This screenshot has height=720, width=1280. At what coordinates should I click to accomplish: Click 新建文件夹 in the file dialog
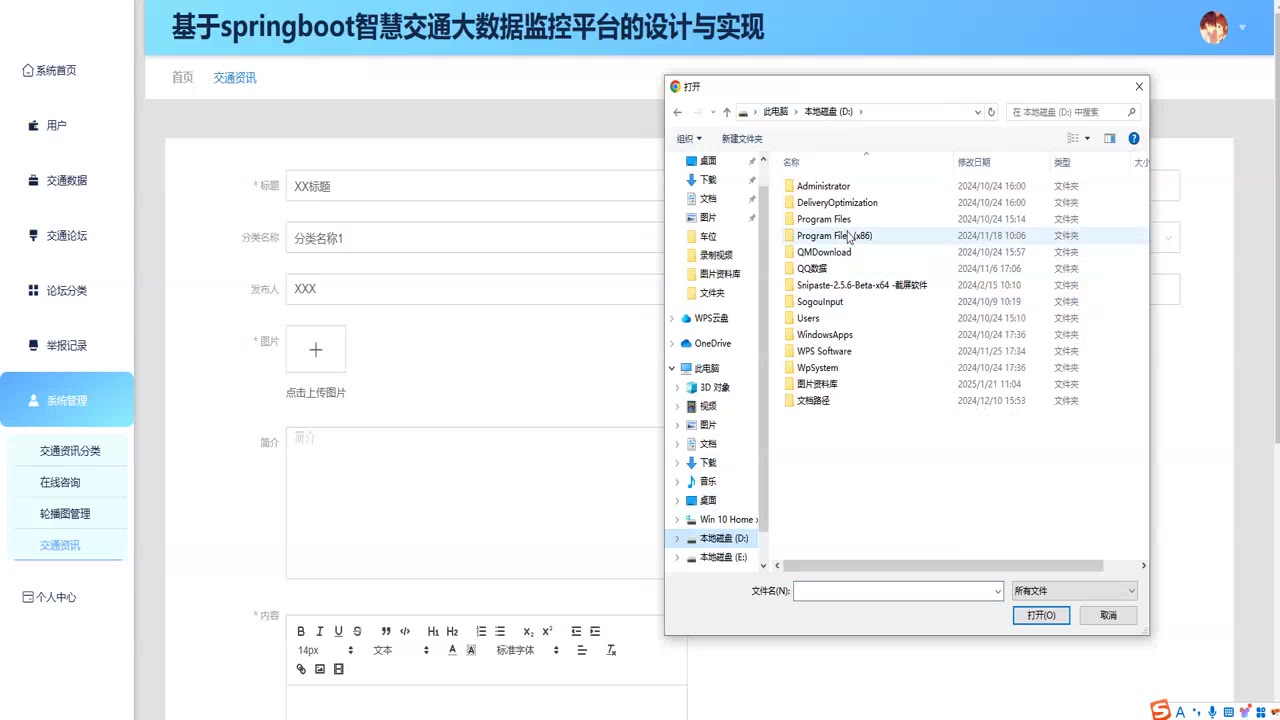[x=742, y=139]
